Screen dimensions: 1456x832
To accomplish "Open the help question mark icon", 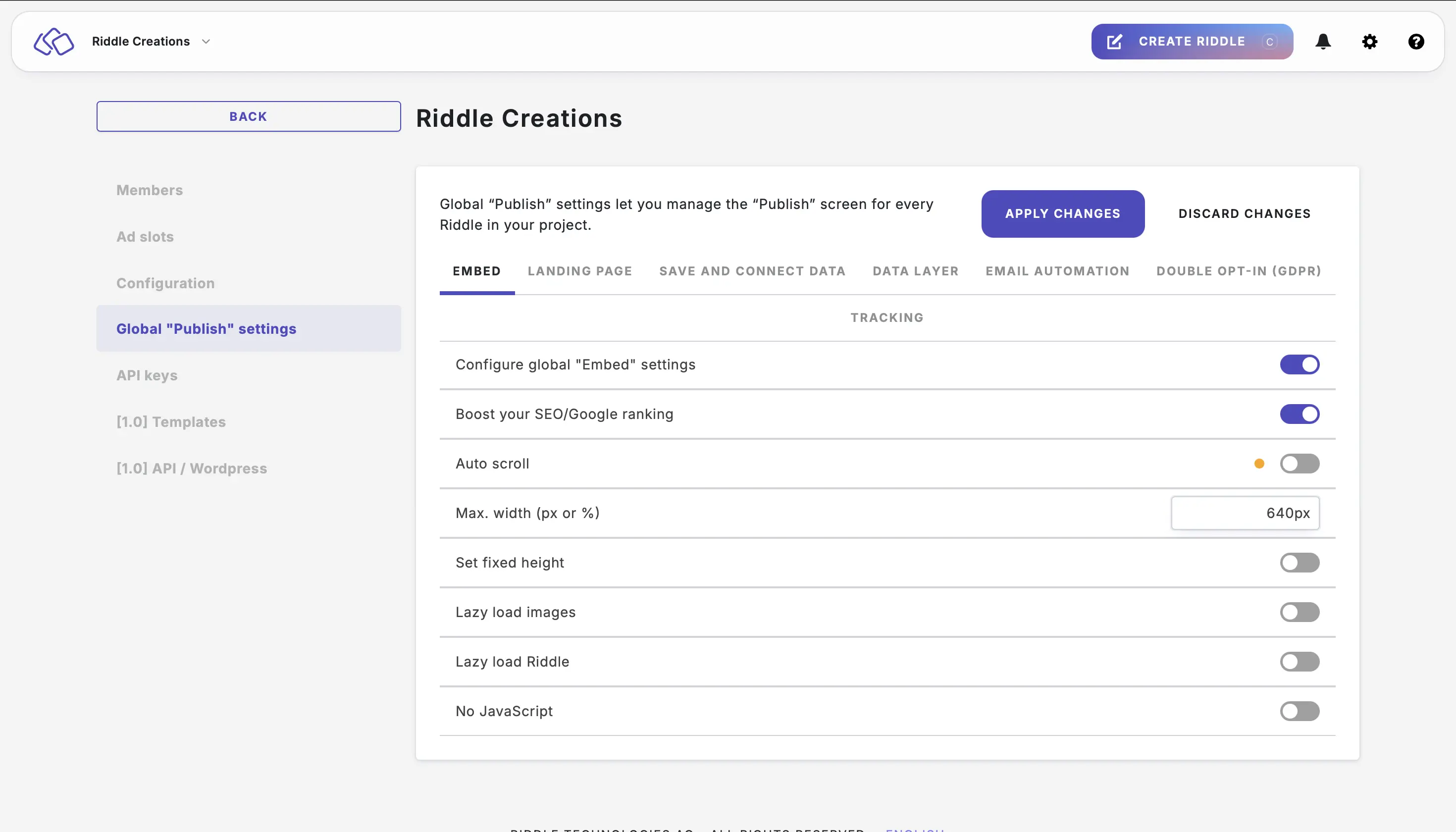I will coord(1416,42).
